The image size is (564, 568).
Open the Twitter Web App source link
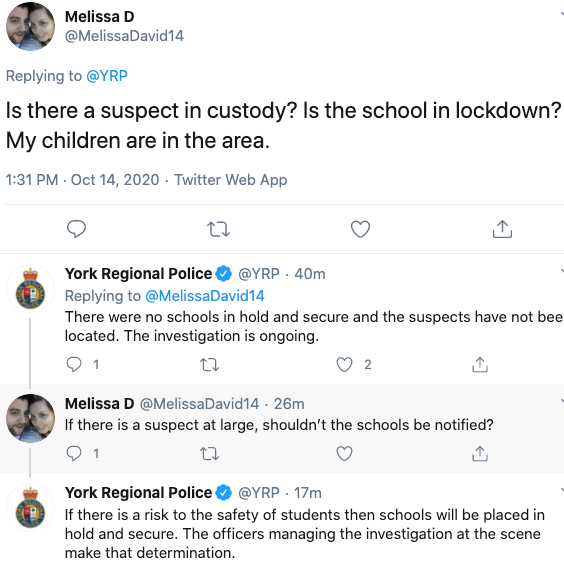coord(231,180)
